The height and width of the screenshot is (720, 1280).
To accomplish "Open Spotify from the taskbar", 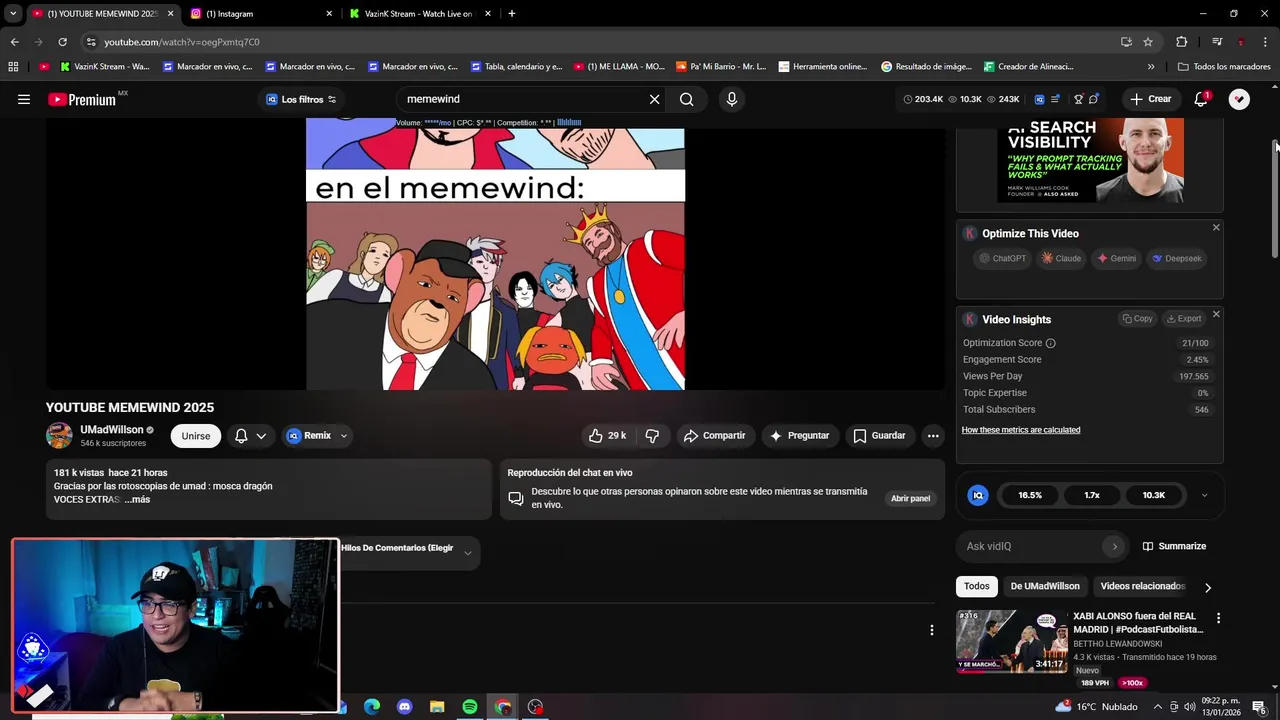I will [470, 707].
